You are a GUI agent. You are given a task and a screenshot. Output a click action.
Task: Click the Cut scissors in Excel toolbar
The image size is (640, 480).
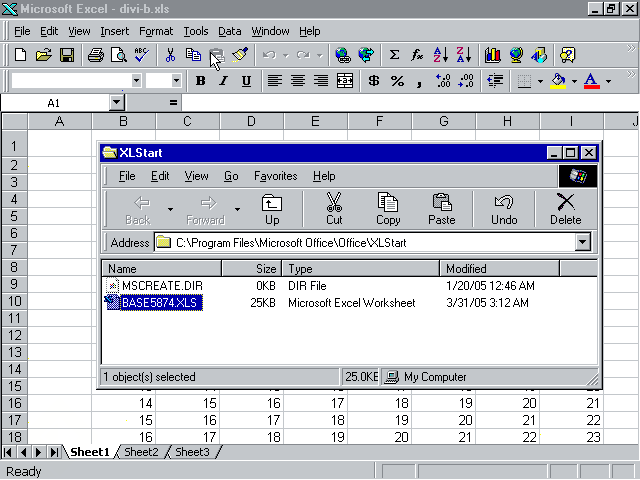coord(170,55)
